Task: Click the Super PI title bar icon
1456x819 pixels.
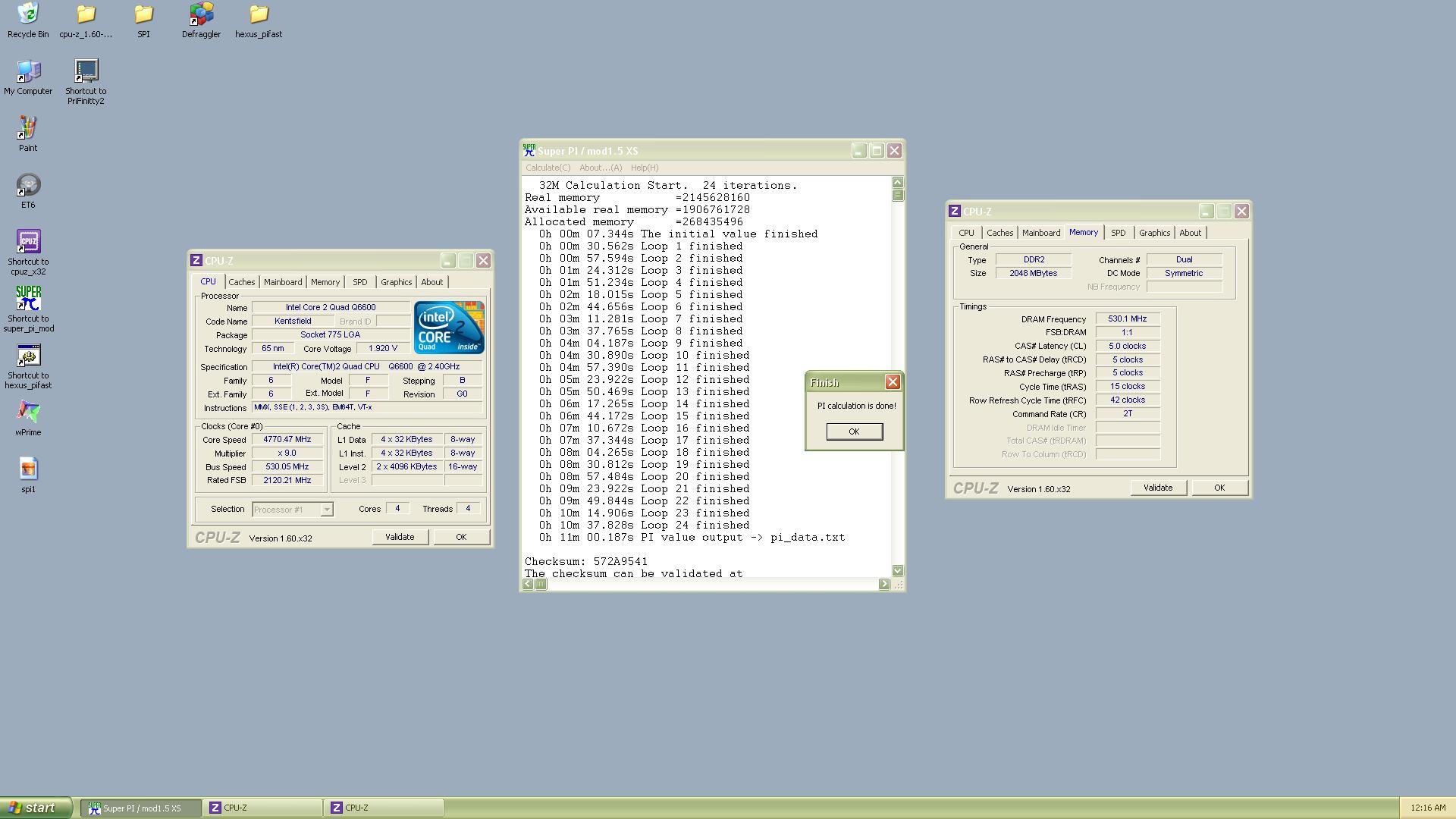Action: 529,151
